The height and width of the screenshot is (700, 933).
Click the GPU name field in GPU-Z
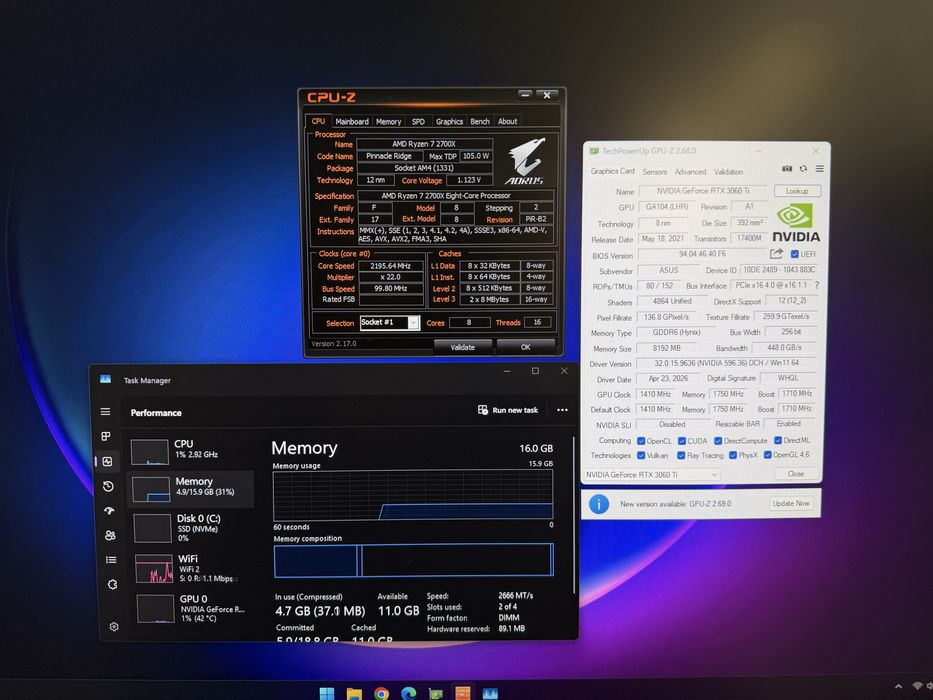(x=703, y=191)
